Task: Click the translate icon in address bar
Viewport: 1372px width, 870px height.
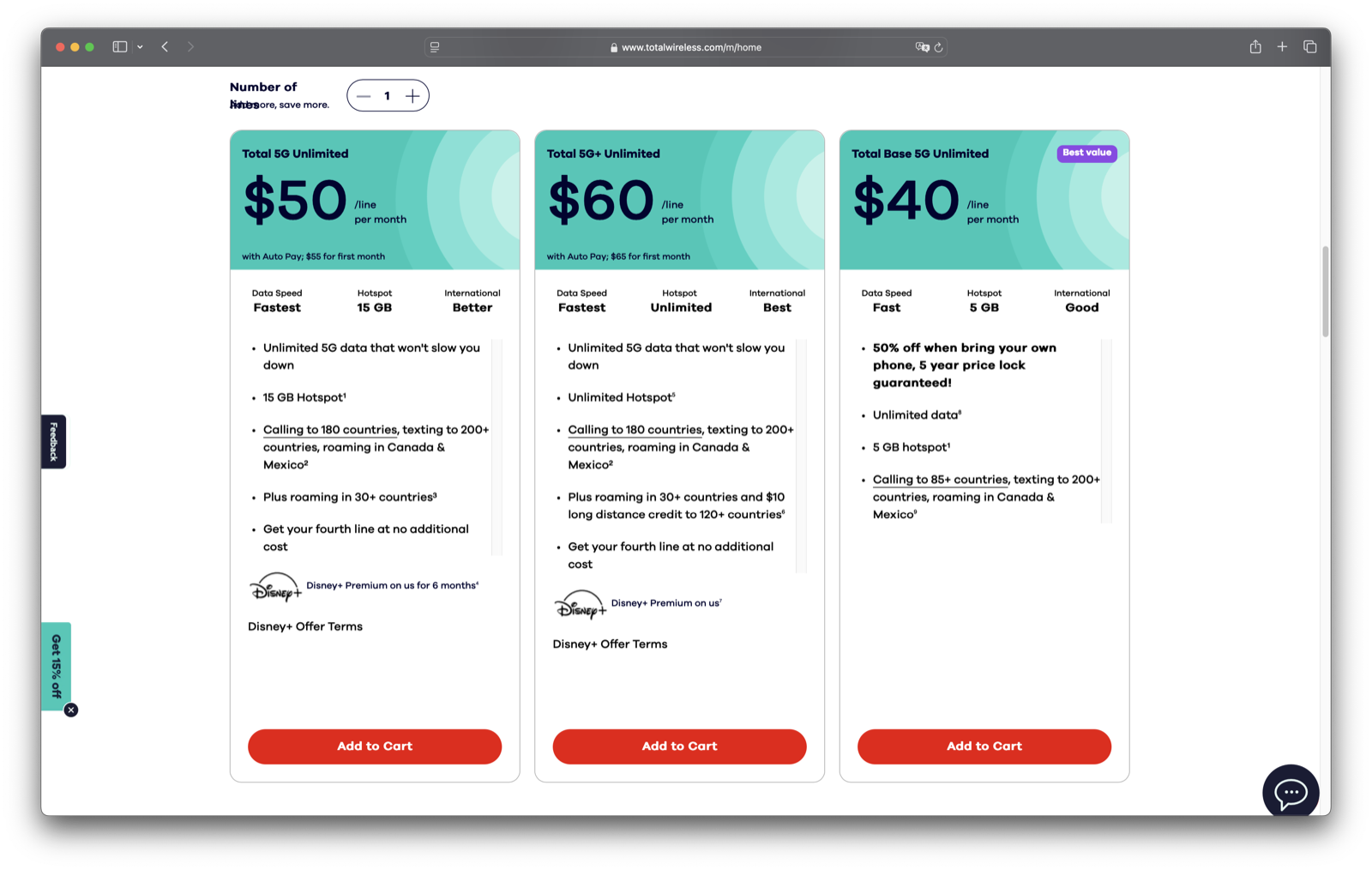Action: coord(922,47)
